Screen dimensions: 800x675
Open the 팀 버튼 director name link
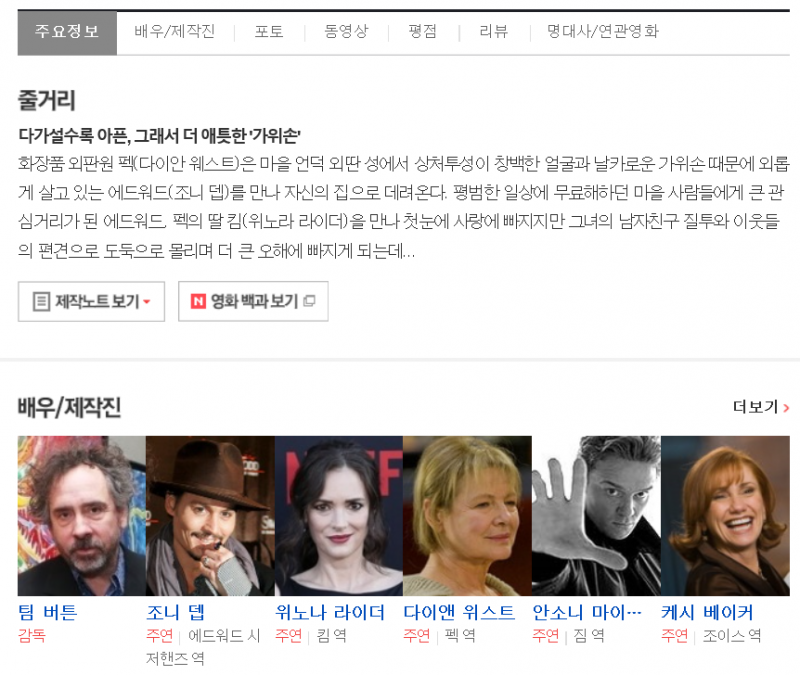(47, 612)
